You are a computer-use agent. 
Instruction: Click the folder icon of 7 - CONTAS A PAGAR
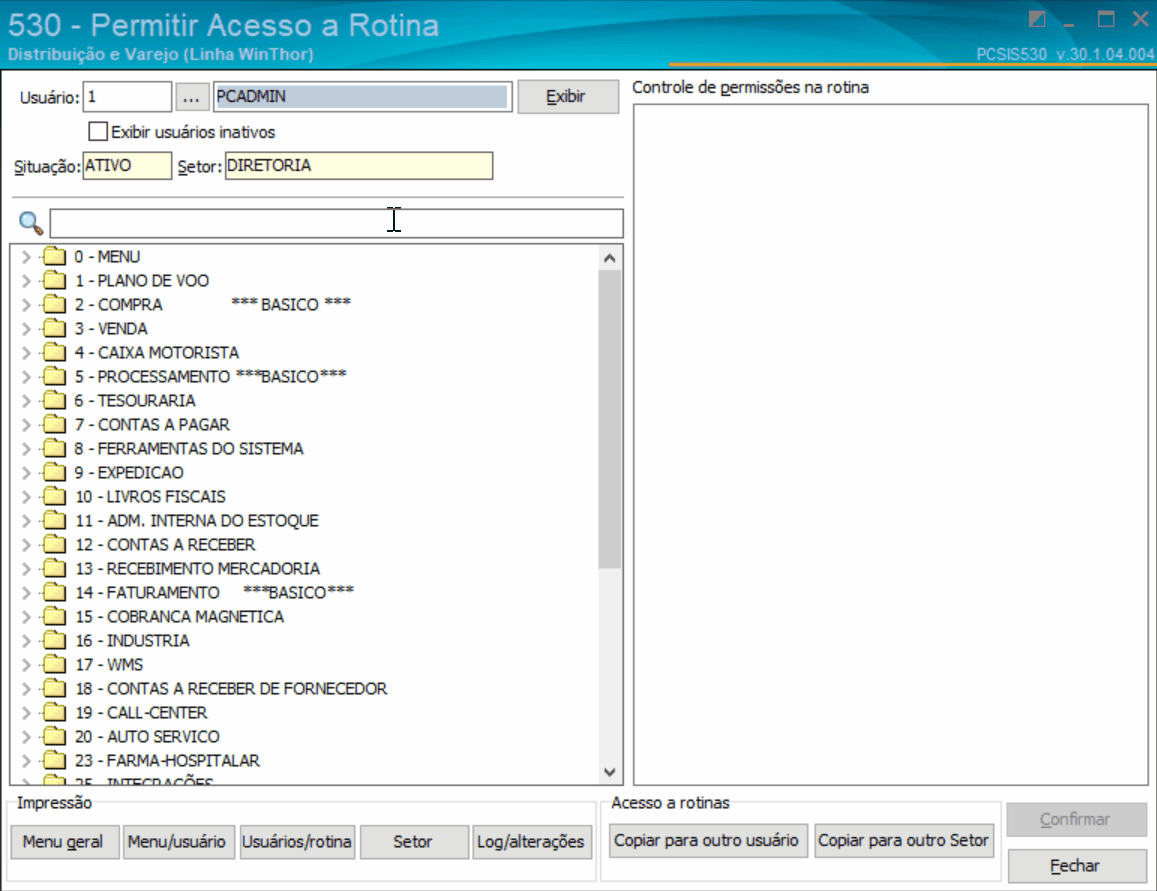54,424
